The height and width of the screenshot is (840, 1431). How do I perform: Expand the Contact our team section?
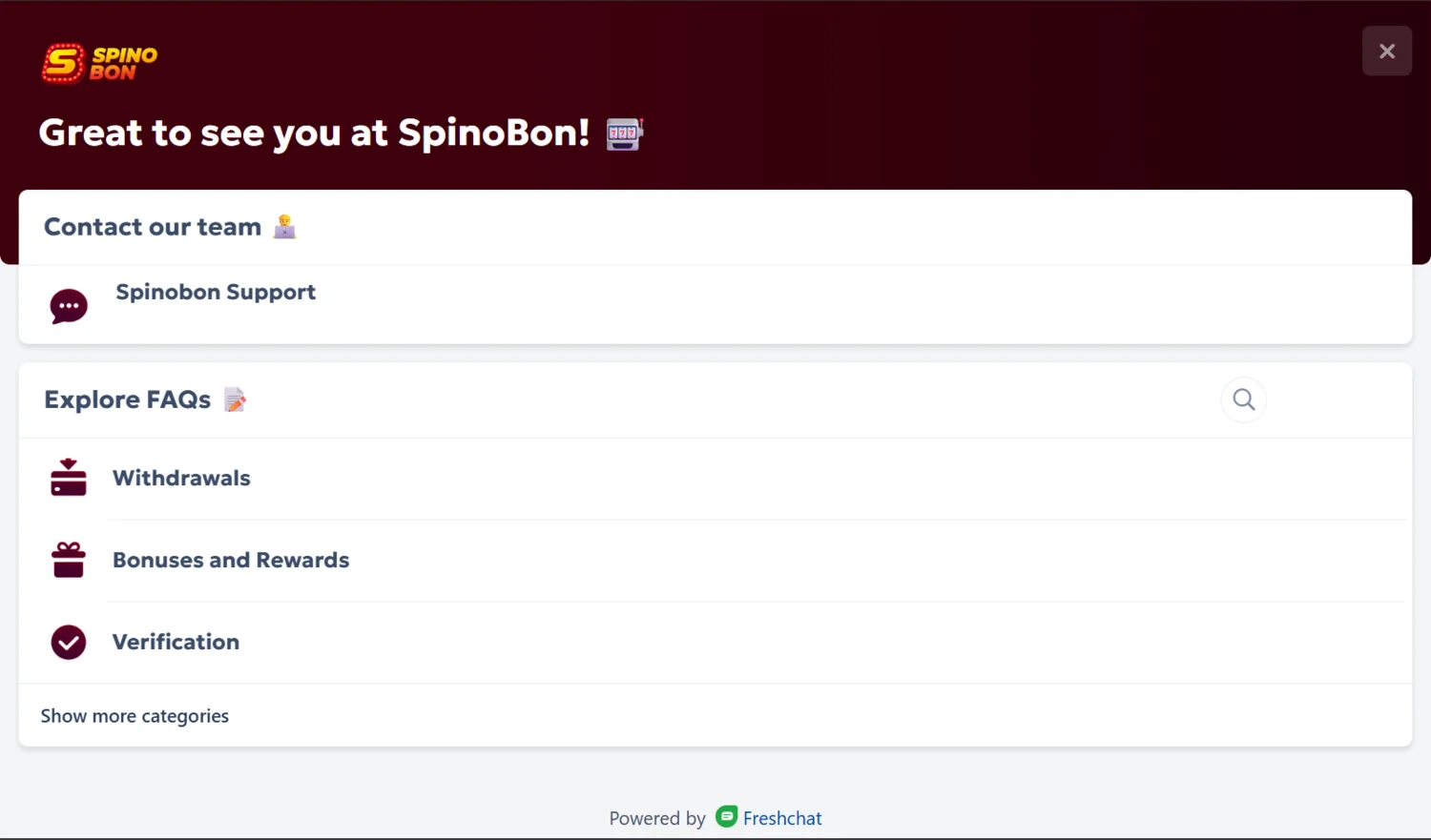(153, 226)
